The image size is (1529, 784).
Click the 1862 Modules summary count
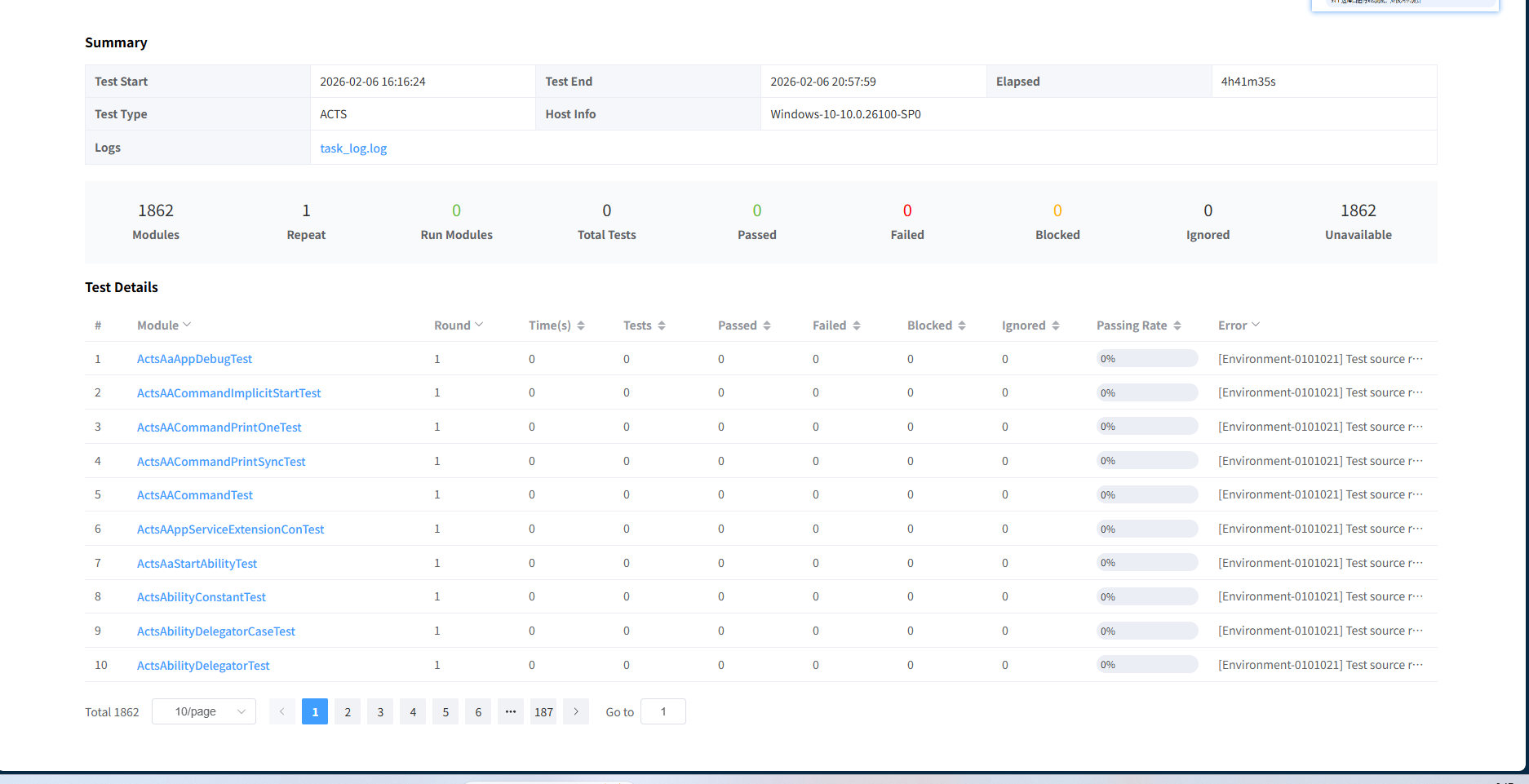[x=156, y=210]
